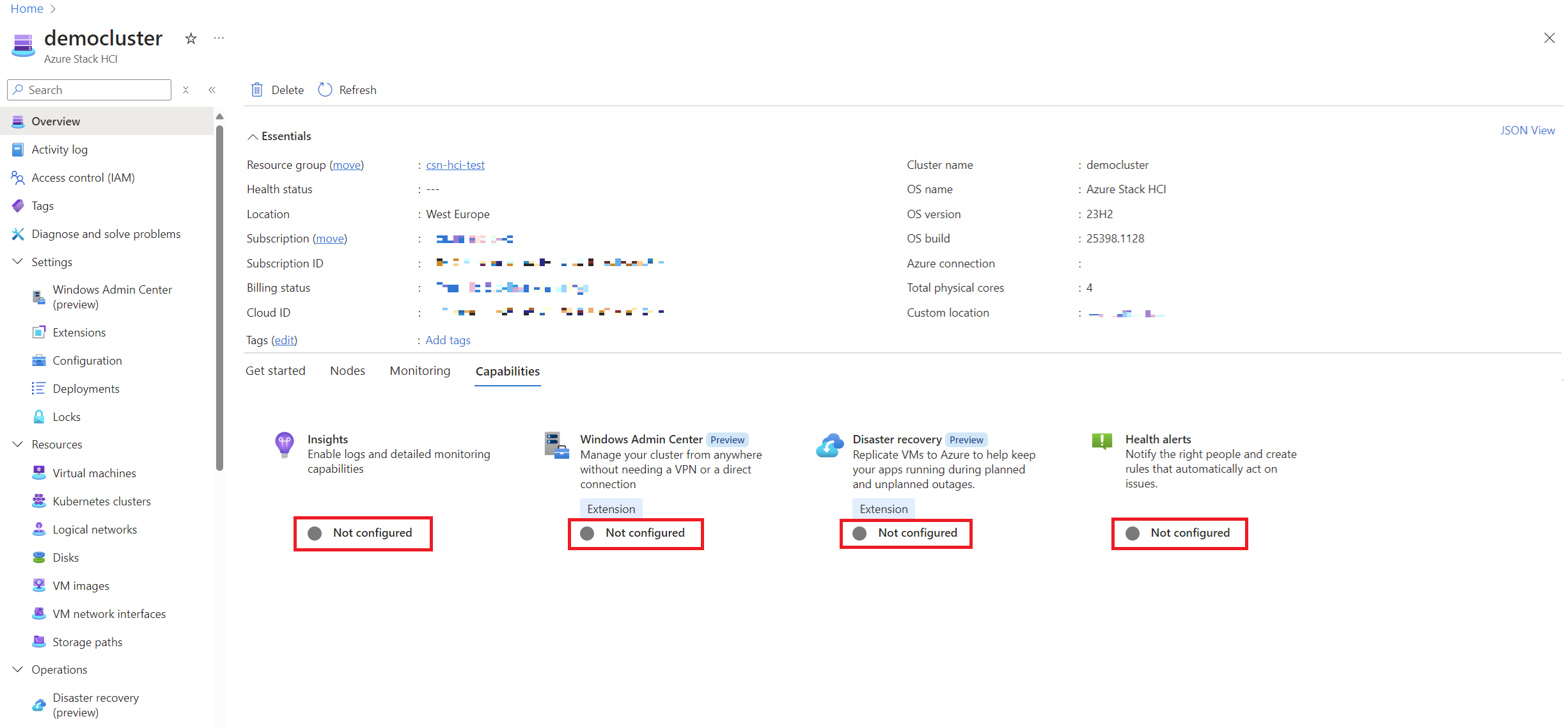The height and width of the screenshot is (728, 1568).
Task: Click Not configured under Disaster recovery
Action: click(x=906, y=534)
